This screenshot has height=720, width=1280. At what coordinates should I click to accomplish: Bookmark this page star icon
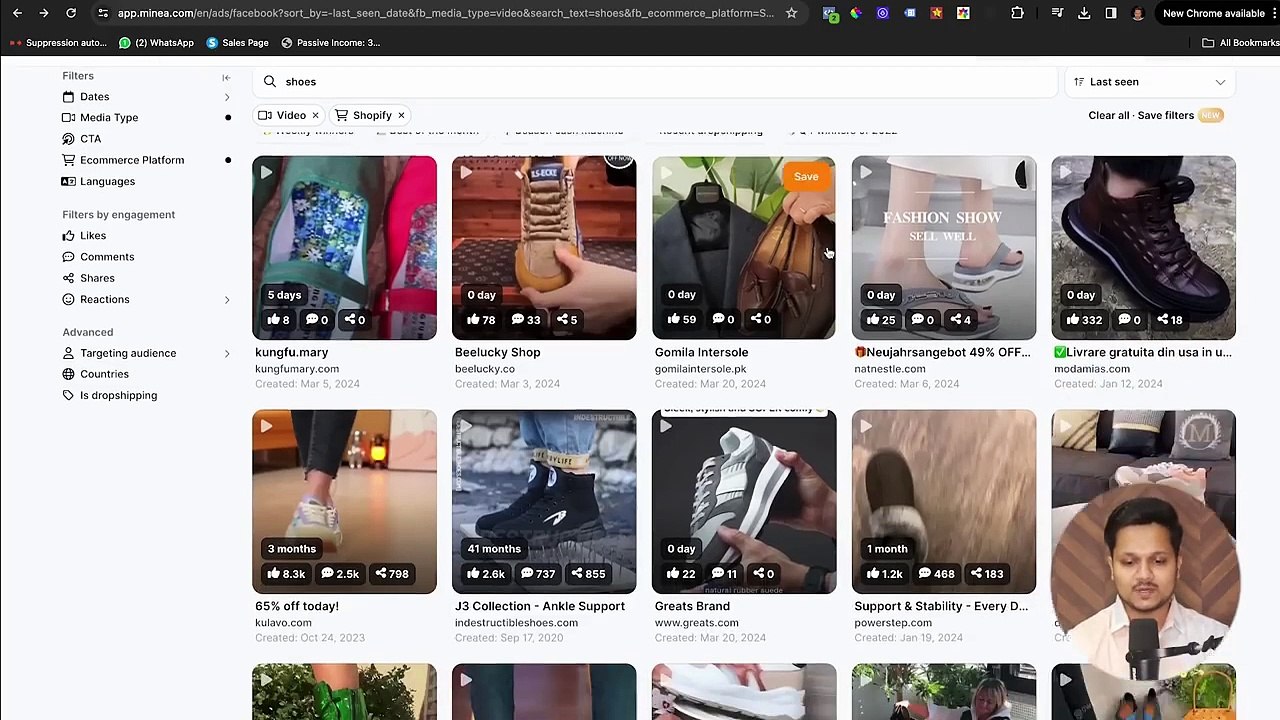coord(791,13)
